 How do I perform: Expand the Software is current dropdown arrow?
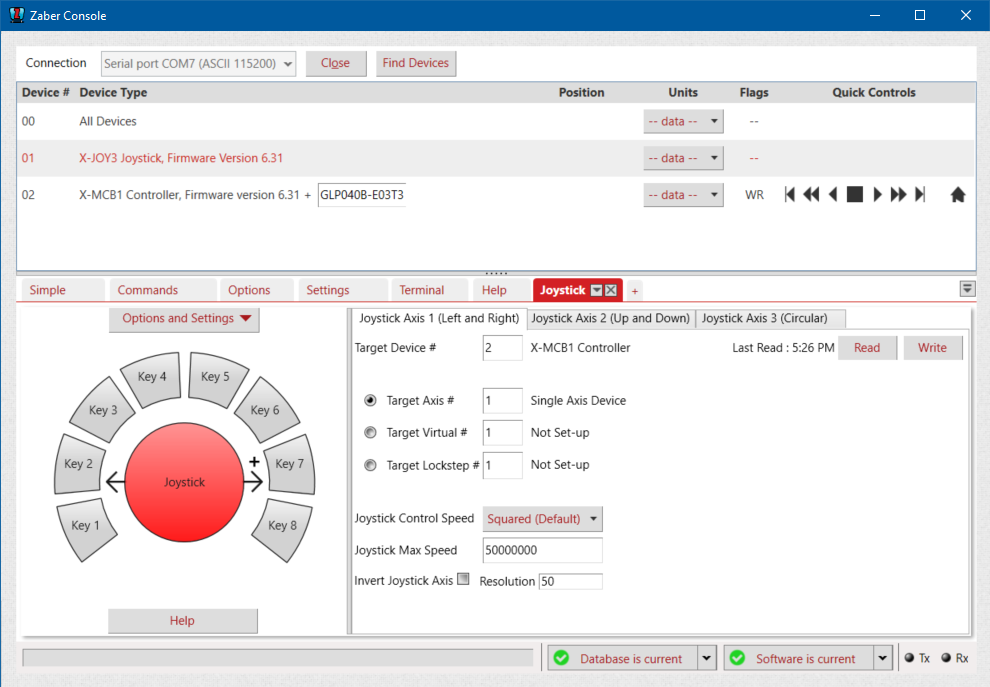click(x=883, y=658)
